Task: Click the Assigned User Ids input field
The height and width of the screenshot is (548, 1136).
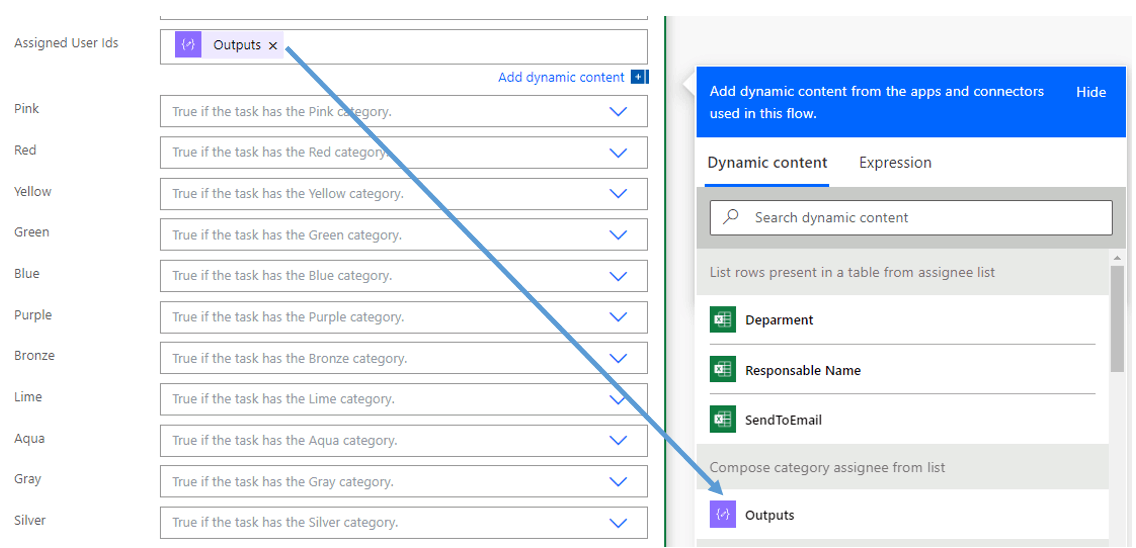Action: [x=404, y=46]
